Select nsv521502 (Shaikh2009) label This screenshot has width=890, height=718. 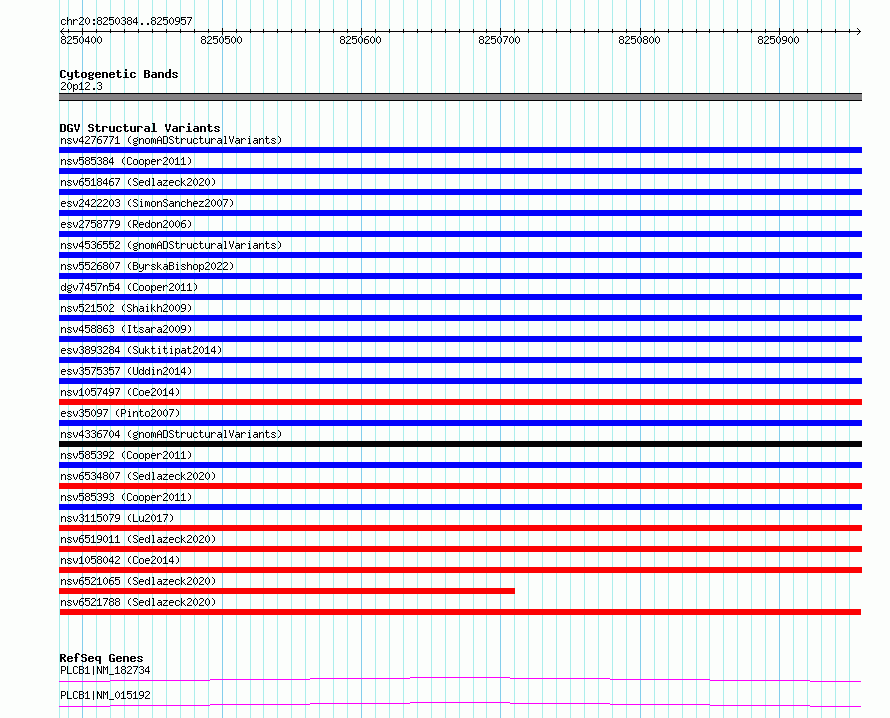pyautogui.click(x=126, y=308)
